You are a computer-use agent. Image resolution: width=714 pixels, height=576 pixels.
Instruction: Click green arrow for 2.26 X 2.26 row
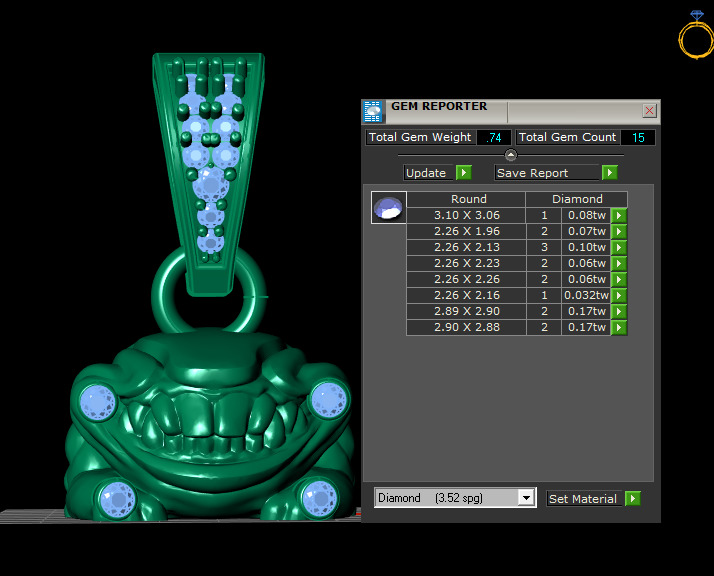click(x=619, y=279)
